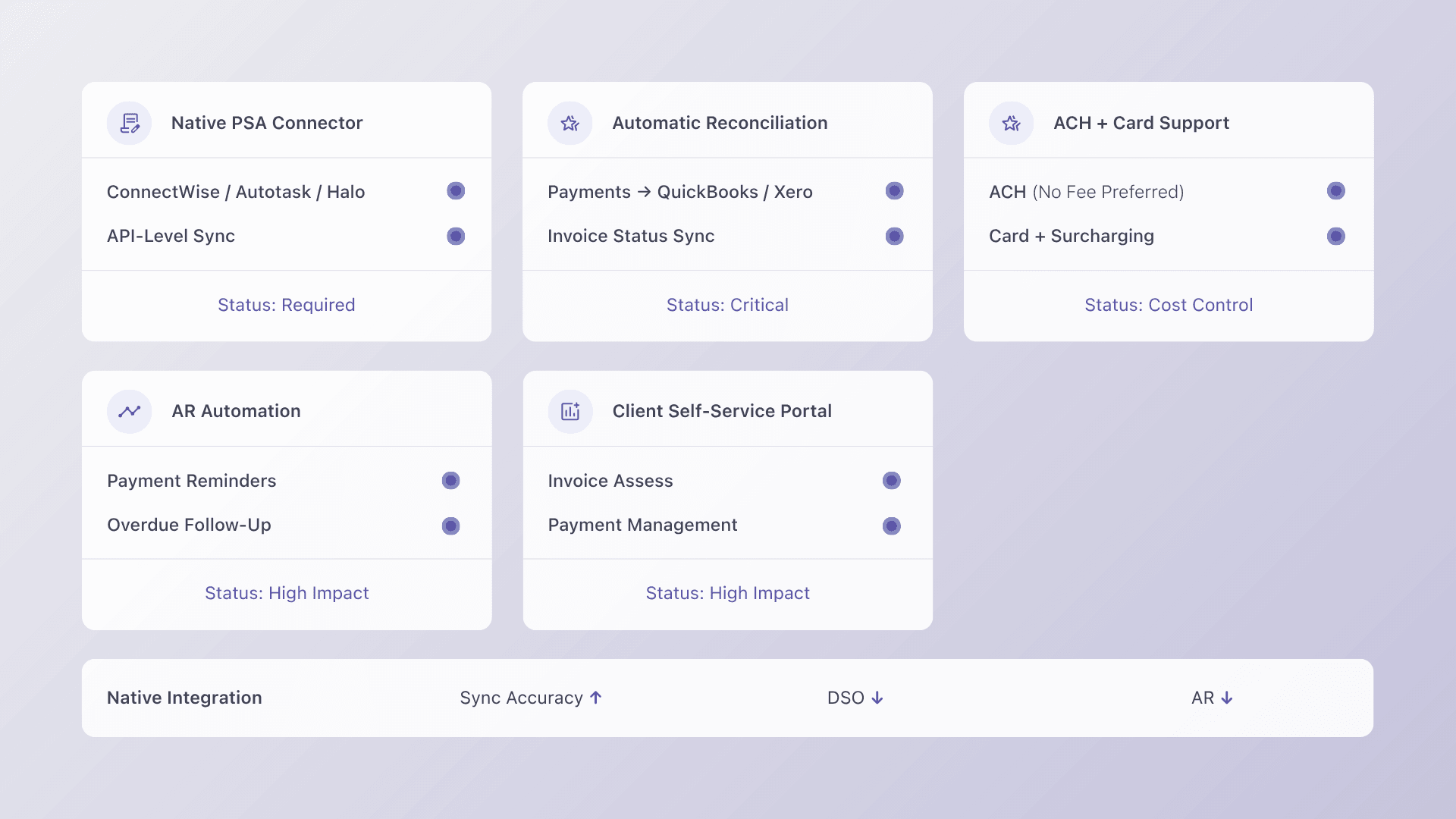Click the Invoice Assess row label
The image size is (1456, 819).
coord(610,481)
